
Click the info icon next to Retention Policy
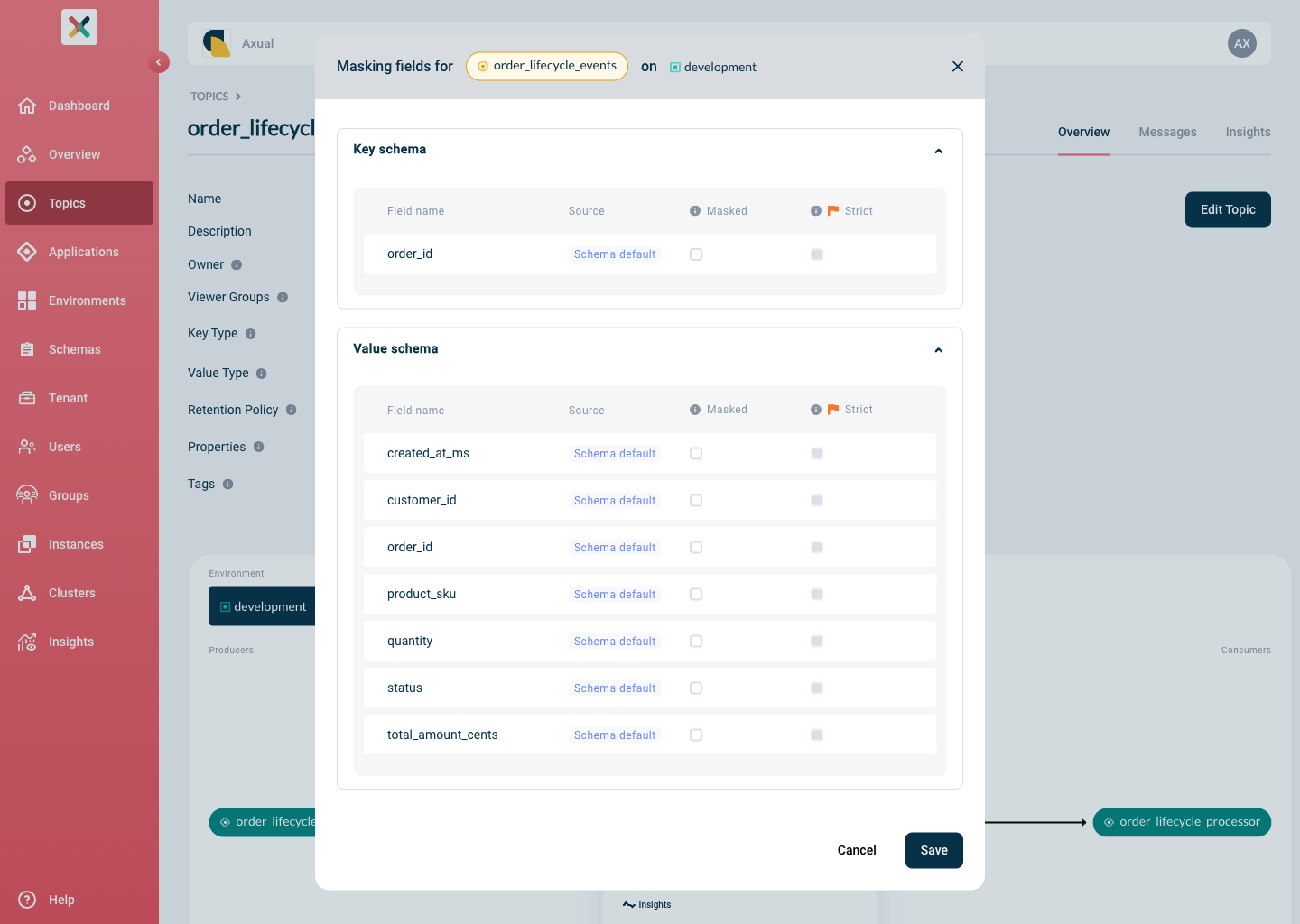point(292,410)
